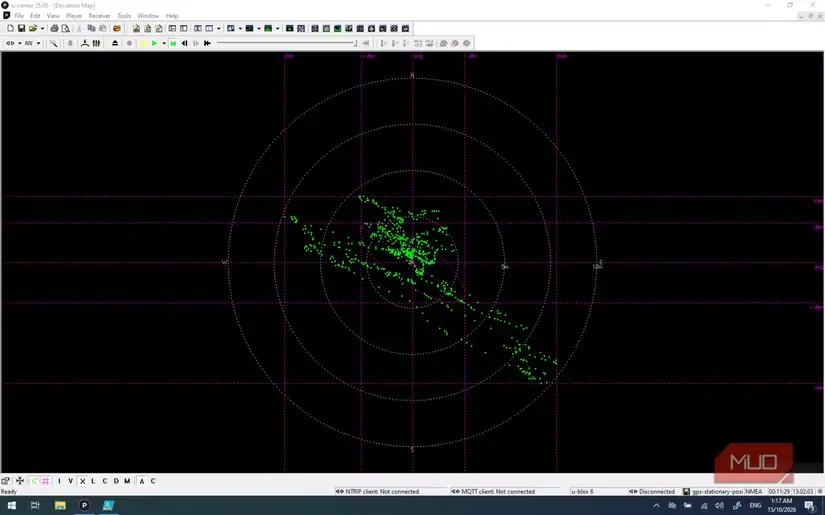Open the Help menu
Viewport: 825px width, 515px height.
coord(172,16)
